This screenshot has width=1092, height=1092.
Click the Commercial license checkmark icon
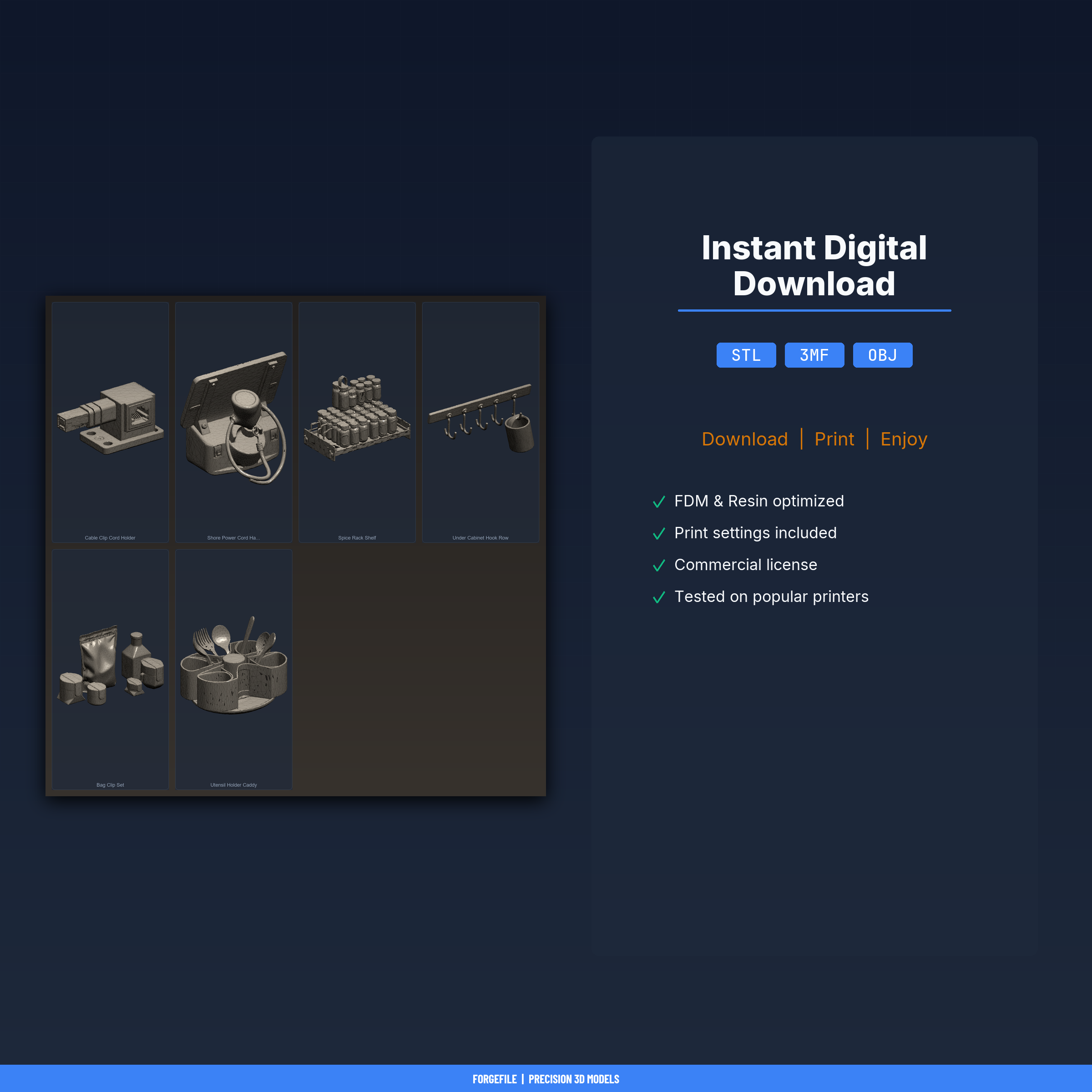[x=658, y=565]
